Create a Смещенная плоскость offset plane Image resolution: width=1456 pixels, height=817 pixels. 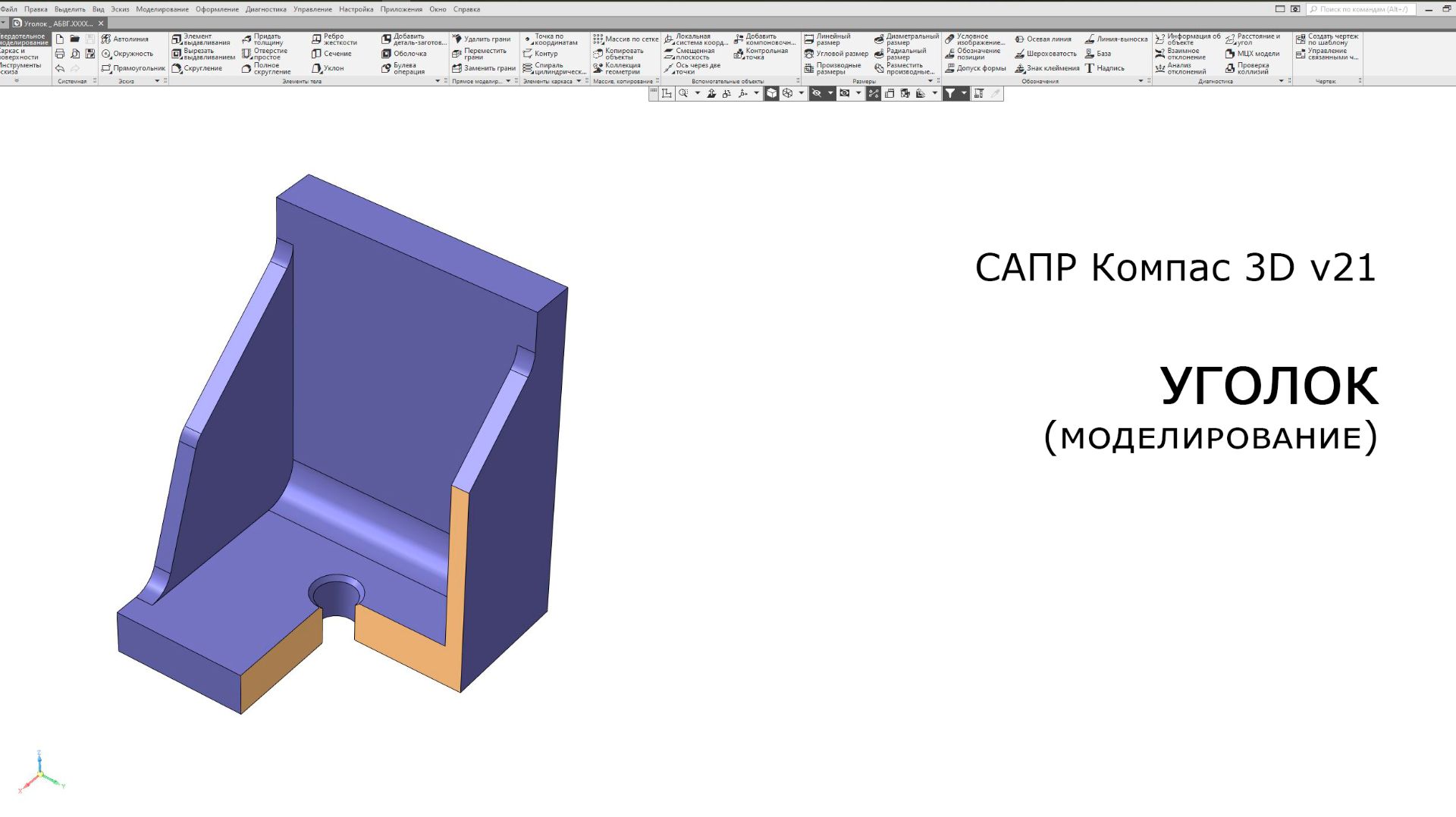click(689, 54)
